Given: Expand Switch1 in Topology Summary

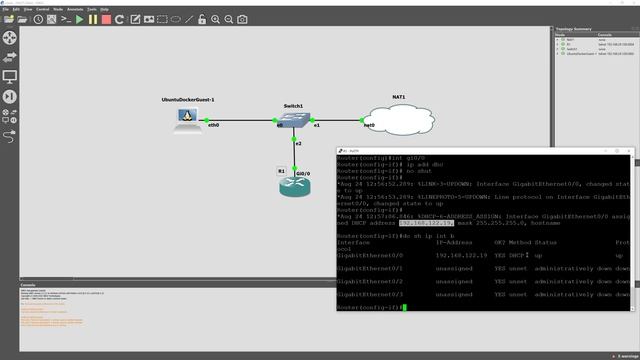Looking at the screenshot, I should pyautogui.click(x=558, y=49).
